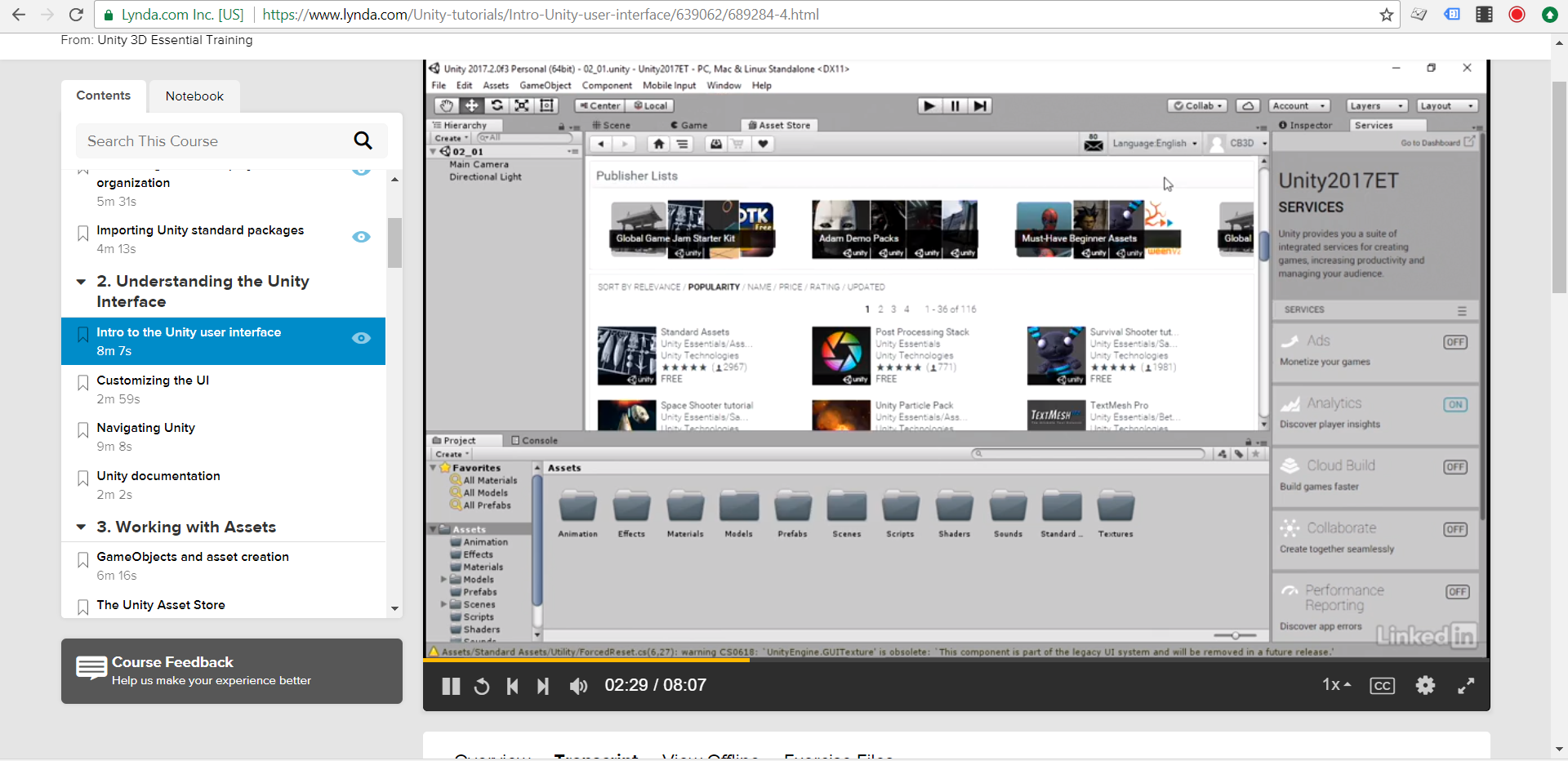
Task: Collapse section 3 Working with Assets
Action: pyautogui.click(x=81, y=527)
